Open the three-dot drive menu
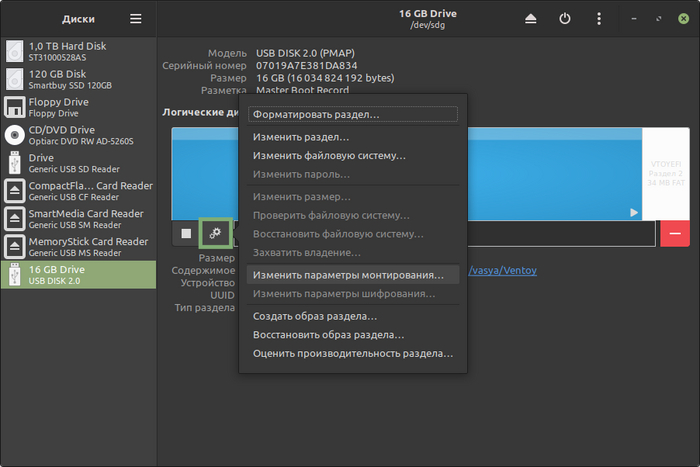 click(599, 18)
